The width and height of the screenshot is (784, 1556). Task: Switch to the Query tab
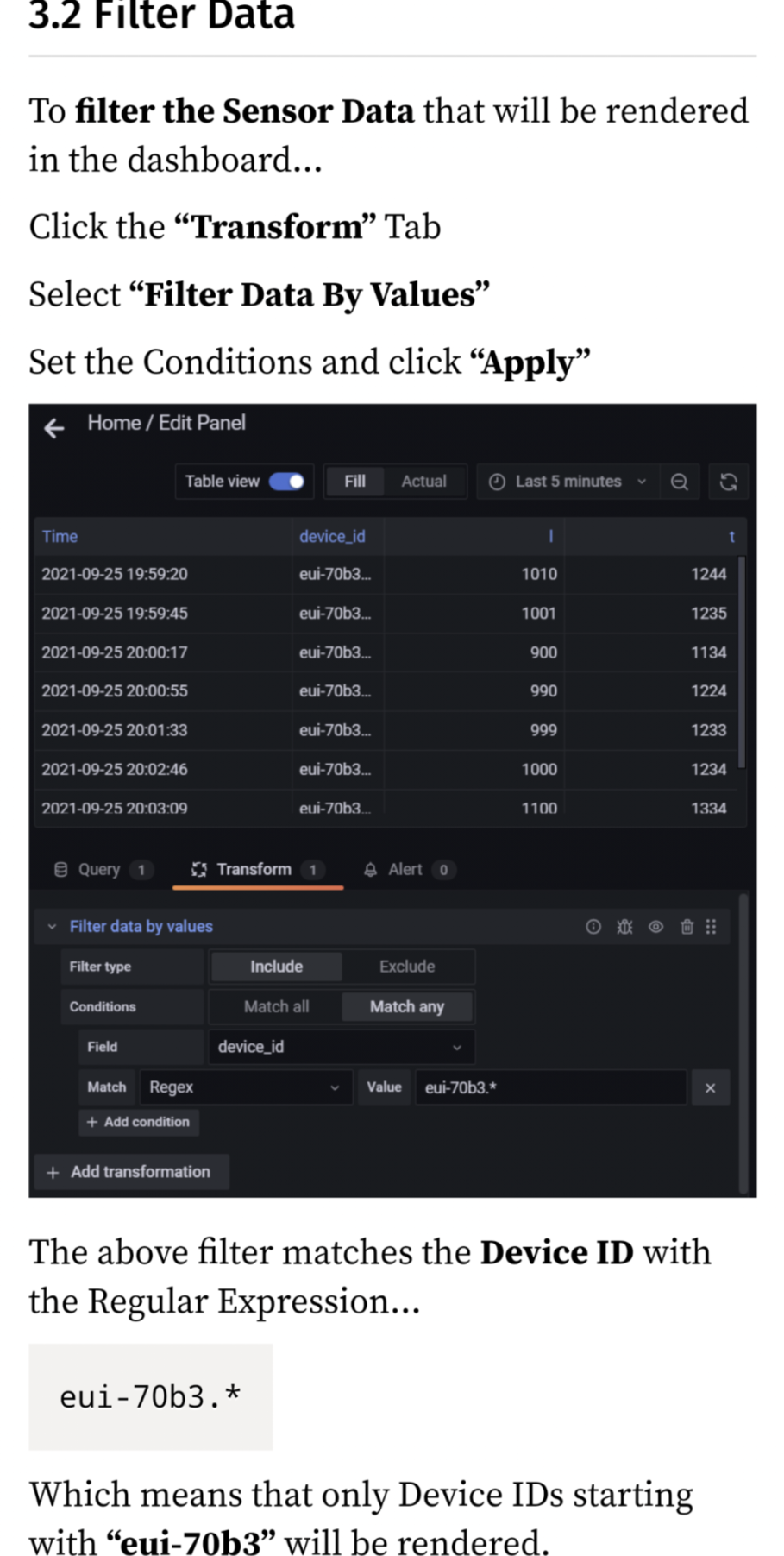99,870
